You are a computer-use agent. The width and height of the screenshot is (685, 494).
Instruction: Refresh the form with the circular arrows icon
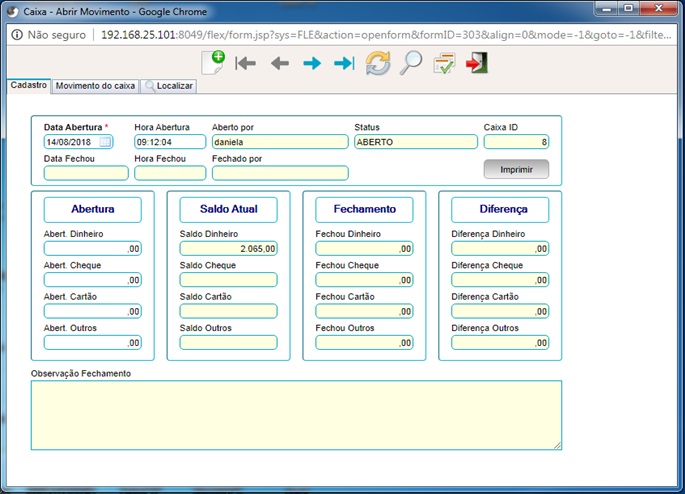(x=378, y=63)
